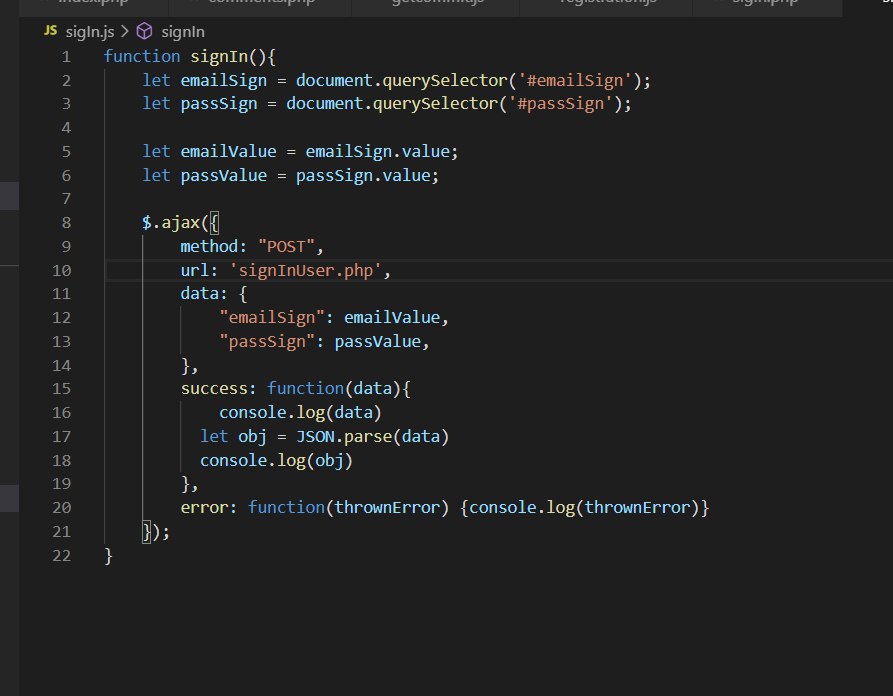
Task: Open the signIn function breadcrumb label
Action: (181, 31)
